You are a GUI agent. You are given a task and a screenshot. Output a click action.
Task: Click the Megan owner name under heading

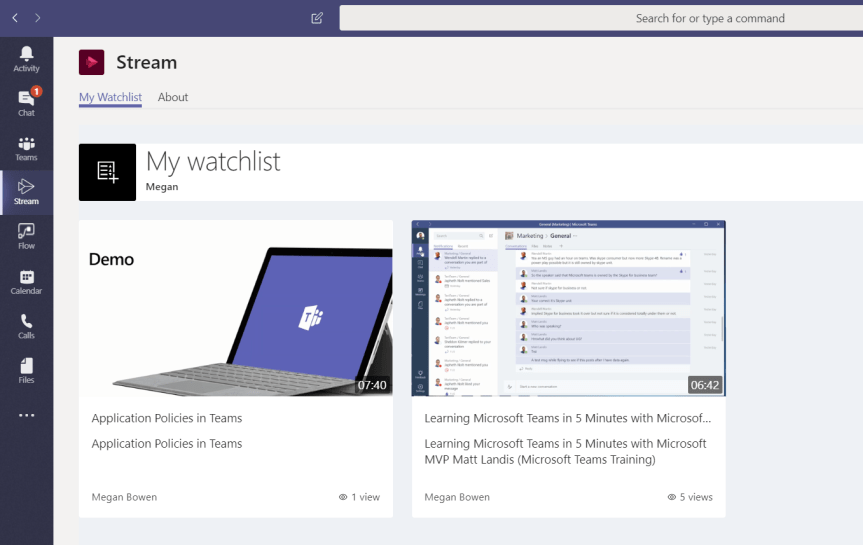(162, 187)
